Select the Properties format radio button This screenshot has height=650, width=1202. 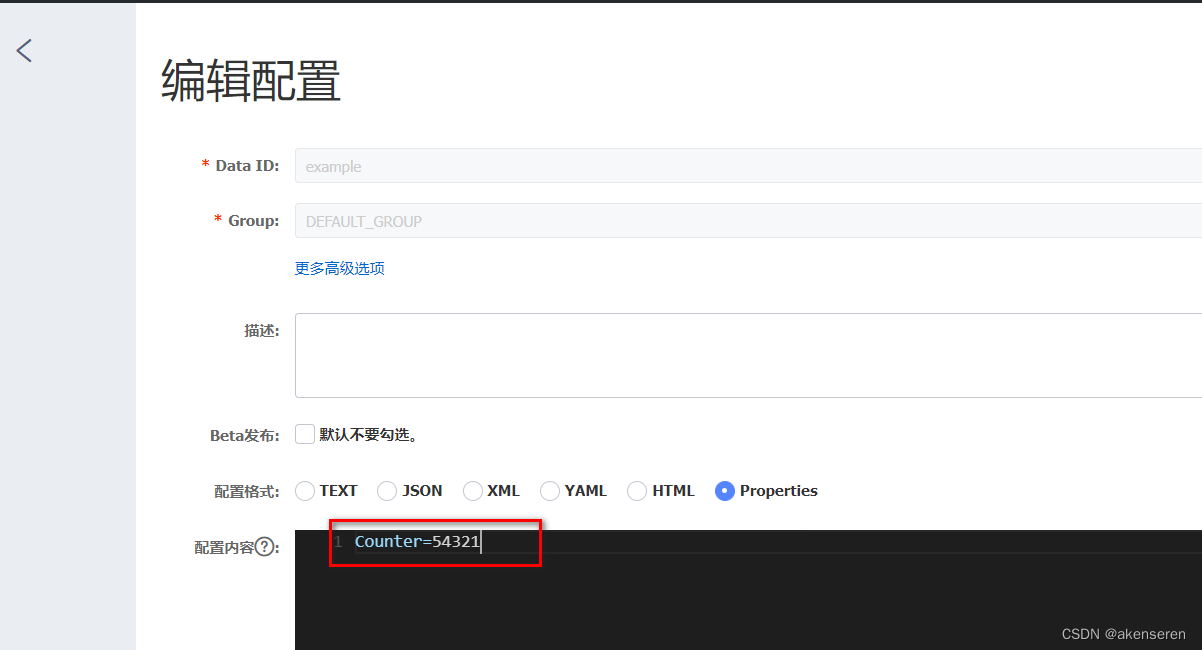725,491
